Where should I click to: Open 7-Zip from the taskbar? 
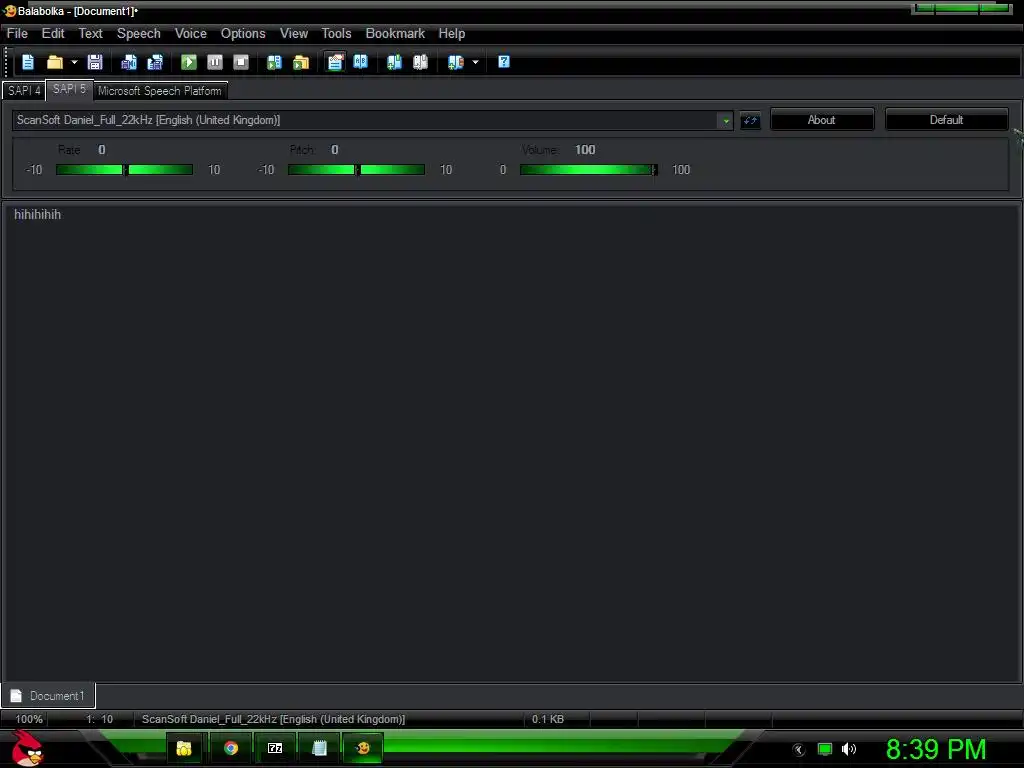[275, 748]
